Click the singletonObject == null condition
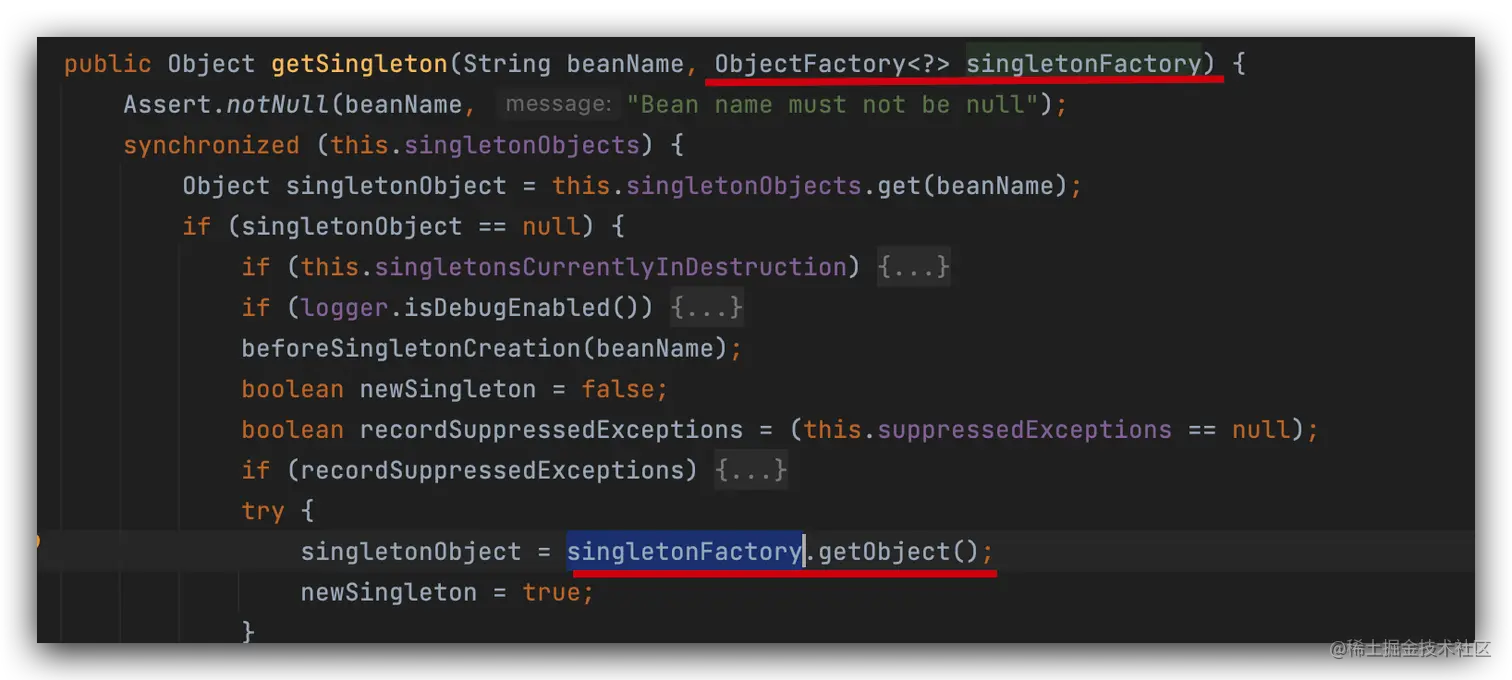 coord(409,227)
